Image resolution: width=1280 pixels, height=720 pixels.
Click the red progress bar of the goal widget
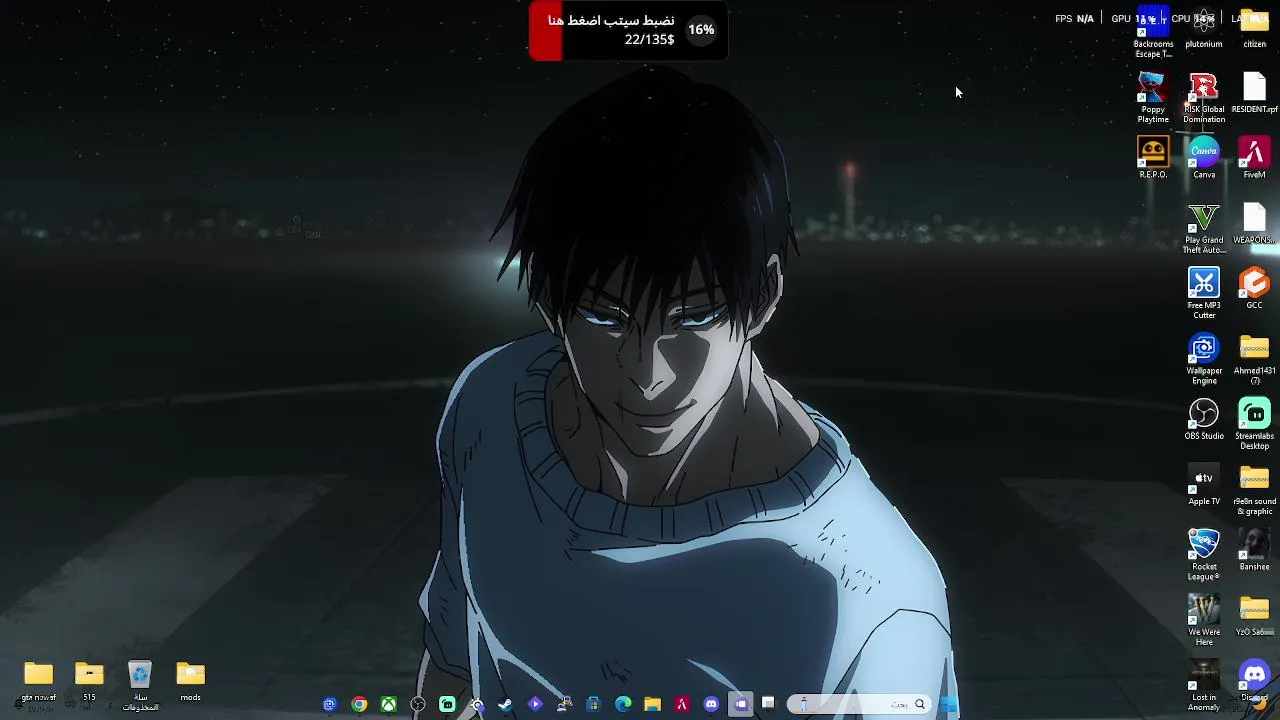click(x=545, y=31)
